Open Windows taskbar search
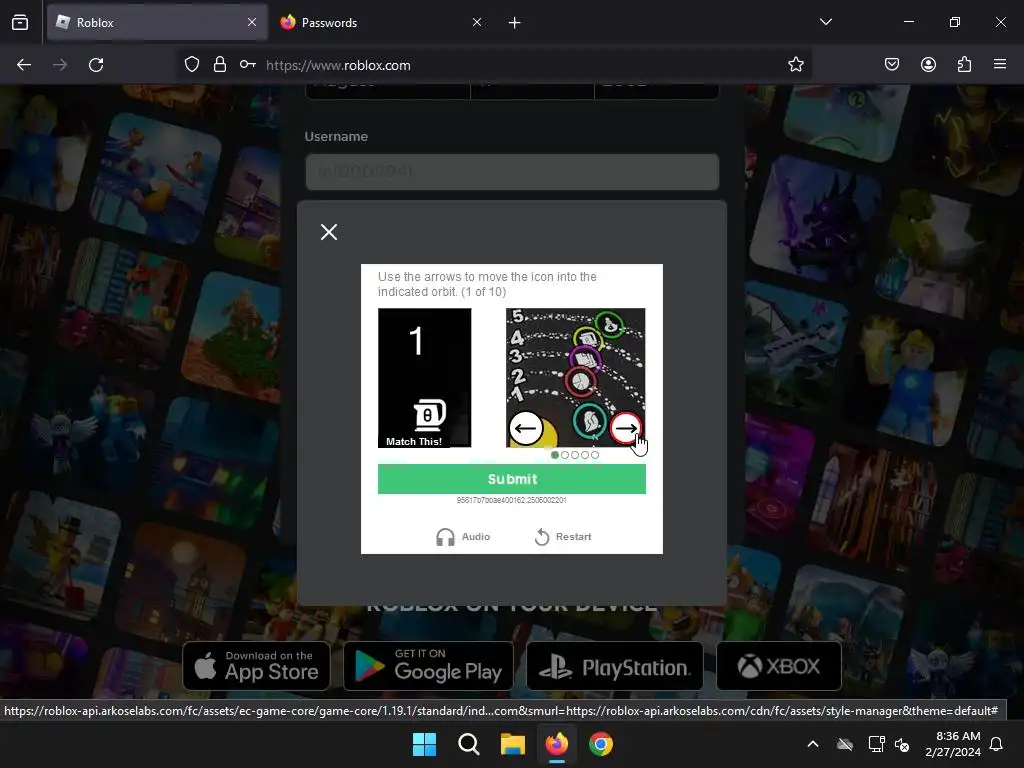 [469, 744]
